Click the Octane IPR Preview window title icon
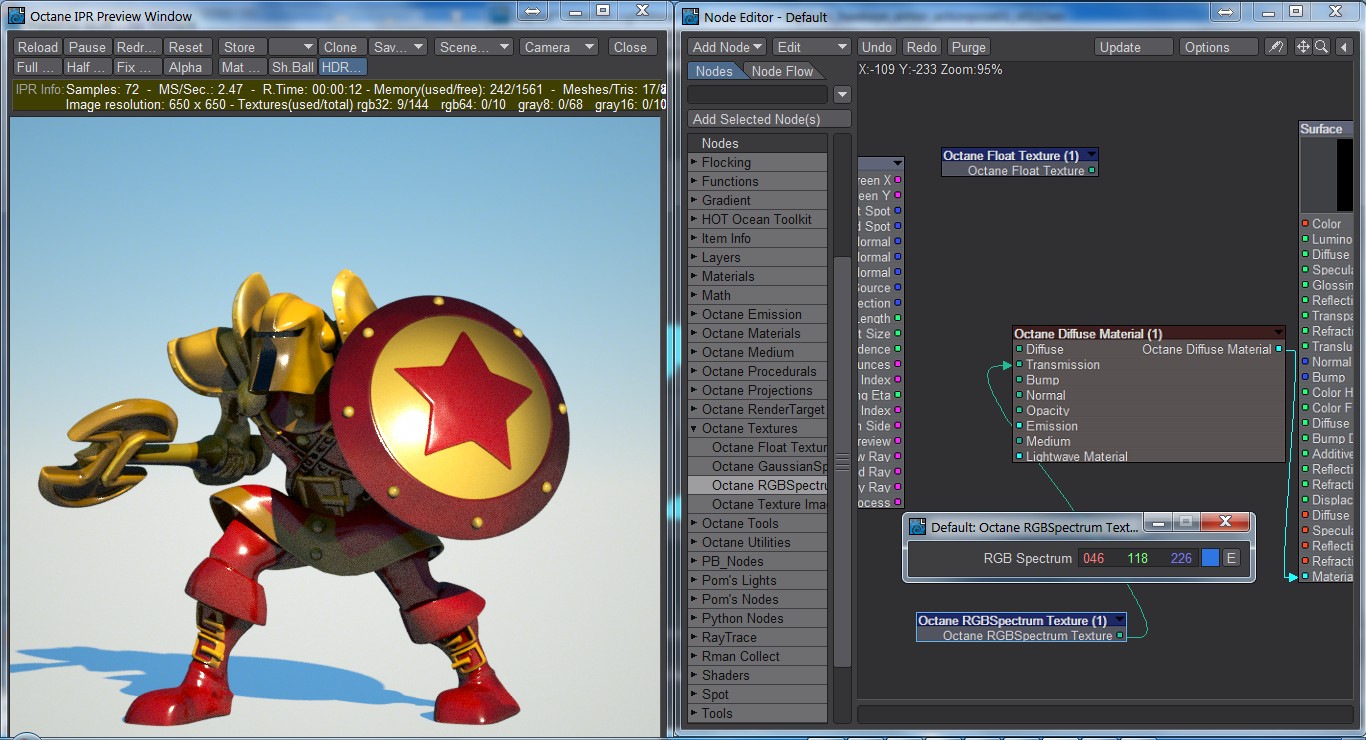 pos(17,16)
